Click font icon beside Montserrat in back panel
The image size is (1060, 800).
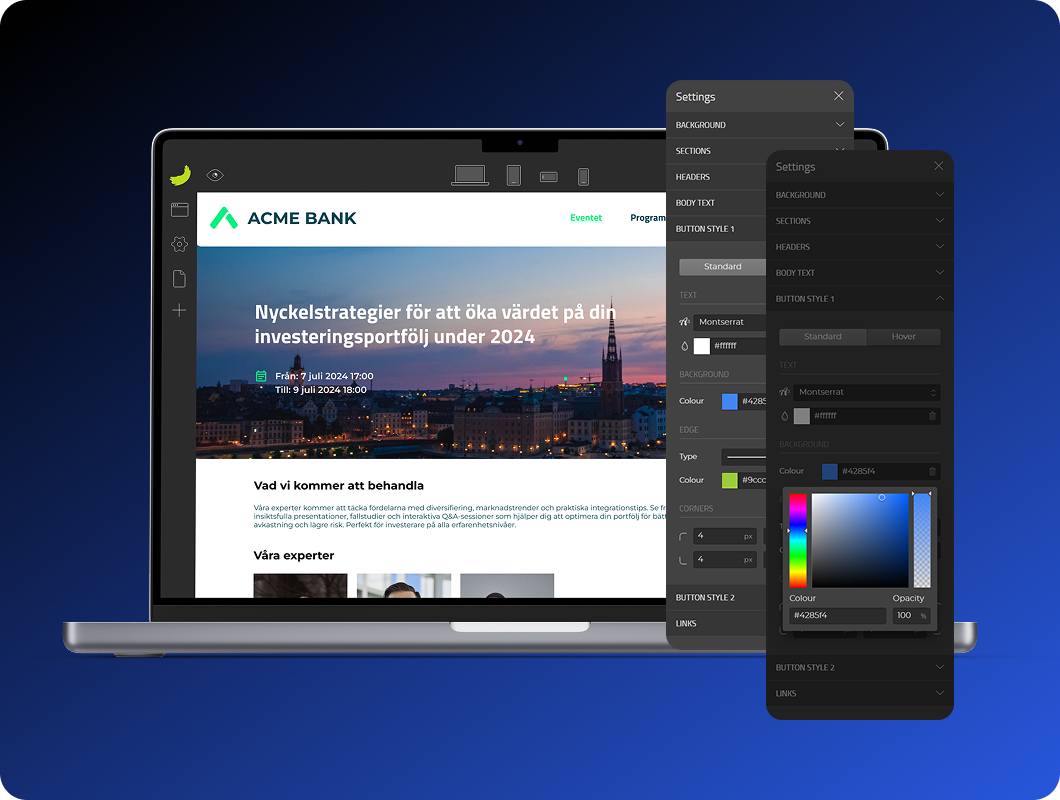[x=684, y=322]
